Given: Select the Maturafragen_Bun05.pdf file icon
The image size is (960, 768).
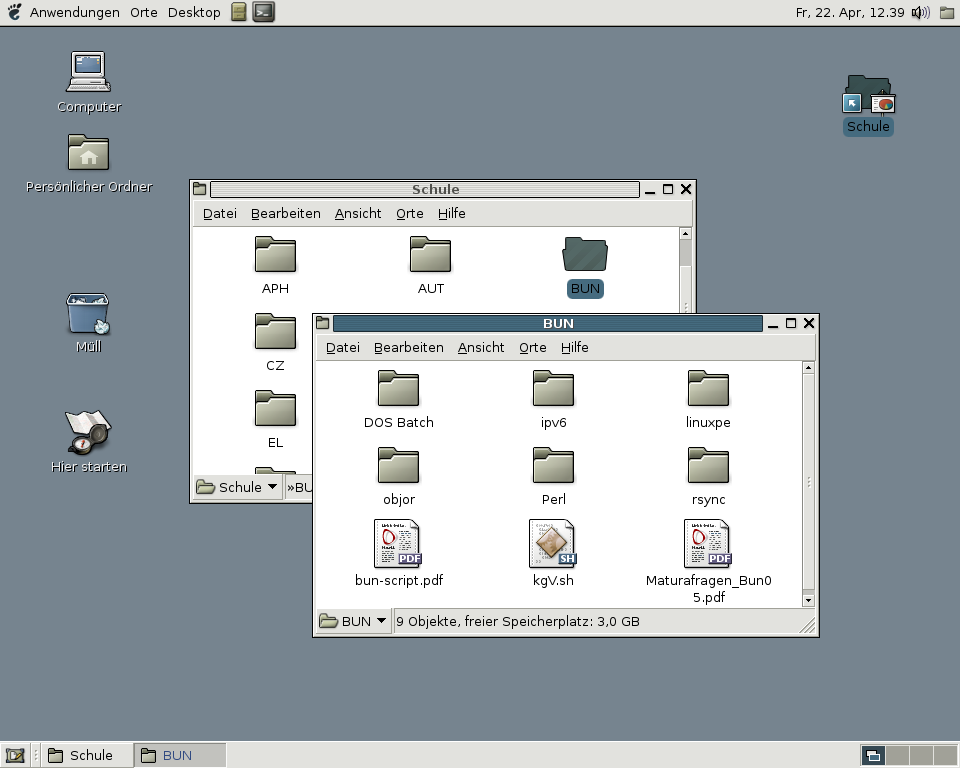Looking at the screenshot, I should coord(707,544).
